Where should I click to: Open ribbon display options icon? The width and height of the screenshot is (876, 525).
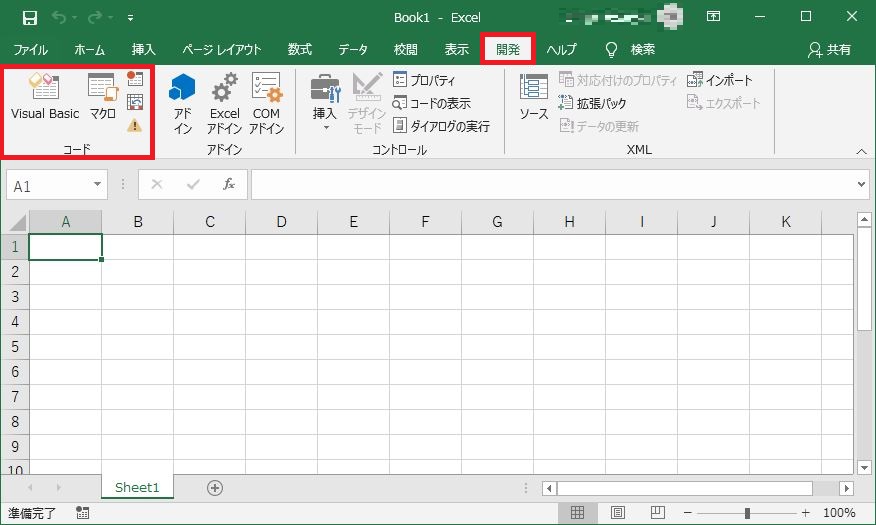713,16
